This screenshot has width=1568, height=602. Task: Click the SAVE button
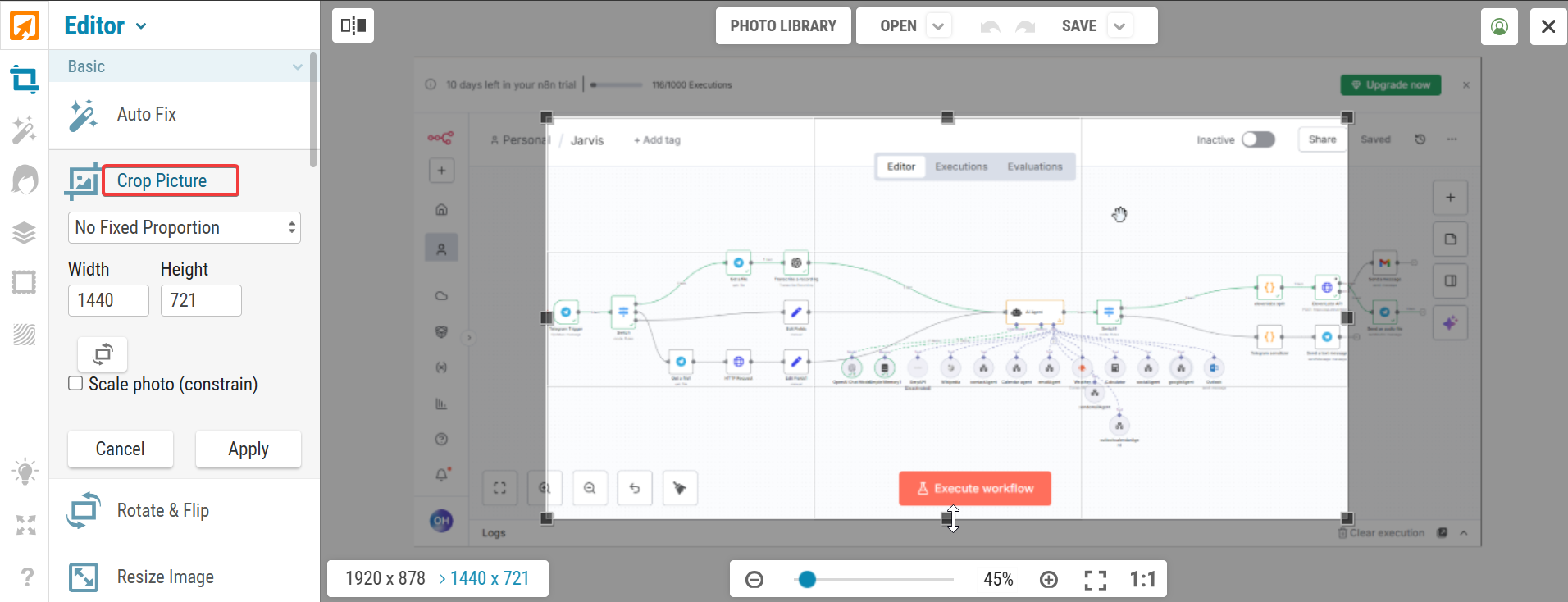pyautogui.click(x=1079, y=26)
